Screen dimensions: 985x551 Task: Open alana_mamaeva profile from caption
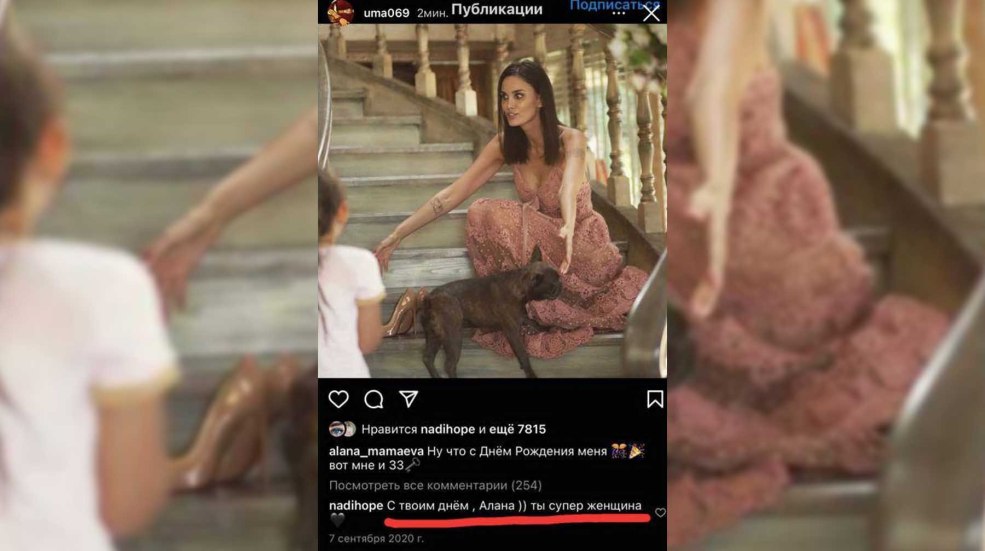376,451
